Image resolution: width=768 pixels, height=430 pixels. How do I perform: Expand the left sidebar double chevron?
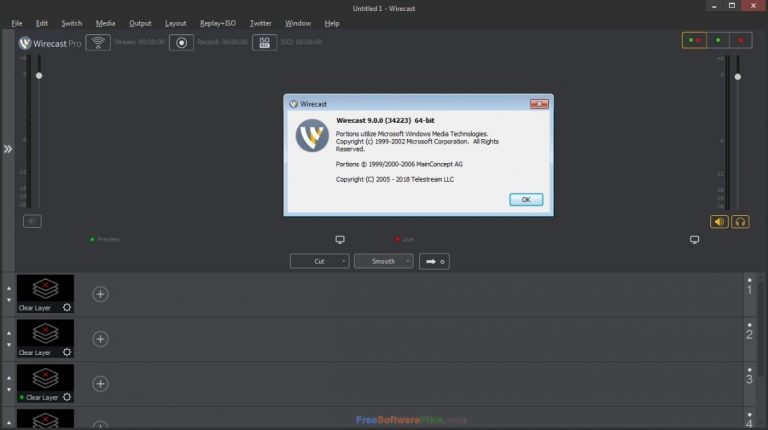pyautogui.click(x=8, y=149)
